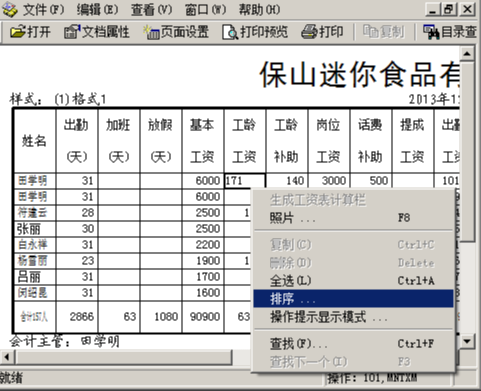Viewport: 481px width, 391px height.
Task: Click the 加班(天) column header
Action: pyautogui.click(x=119, y=141)
